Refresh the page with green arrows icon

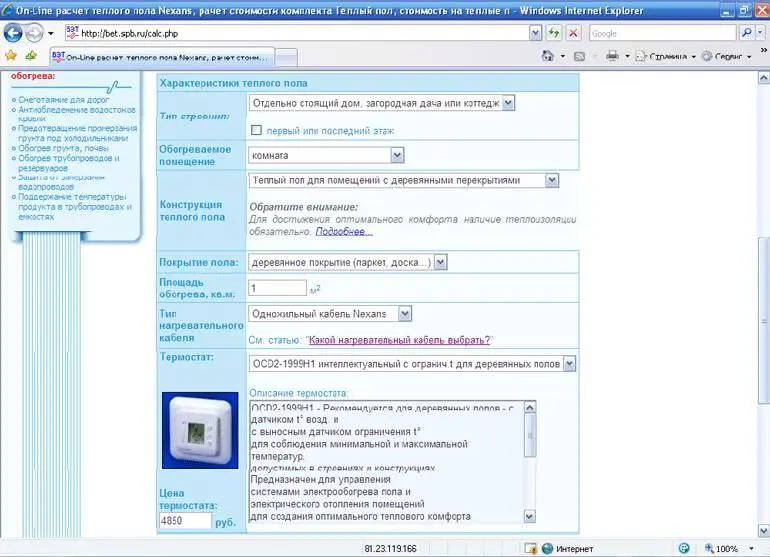(554, 33)
